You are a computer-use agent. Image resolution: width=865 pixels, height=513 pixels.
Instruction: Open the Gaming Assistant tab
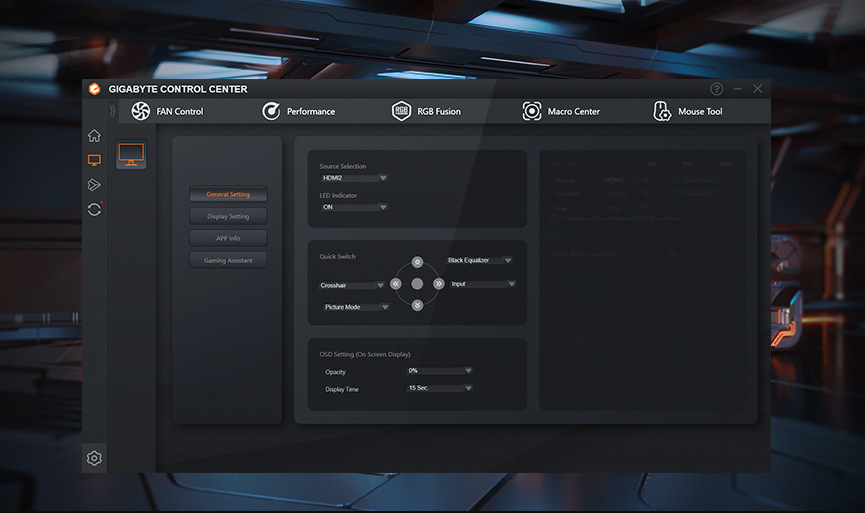pyautogui.click(x=228, y=260)
